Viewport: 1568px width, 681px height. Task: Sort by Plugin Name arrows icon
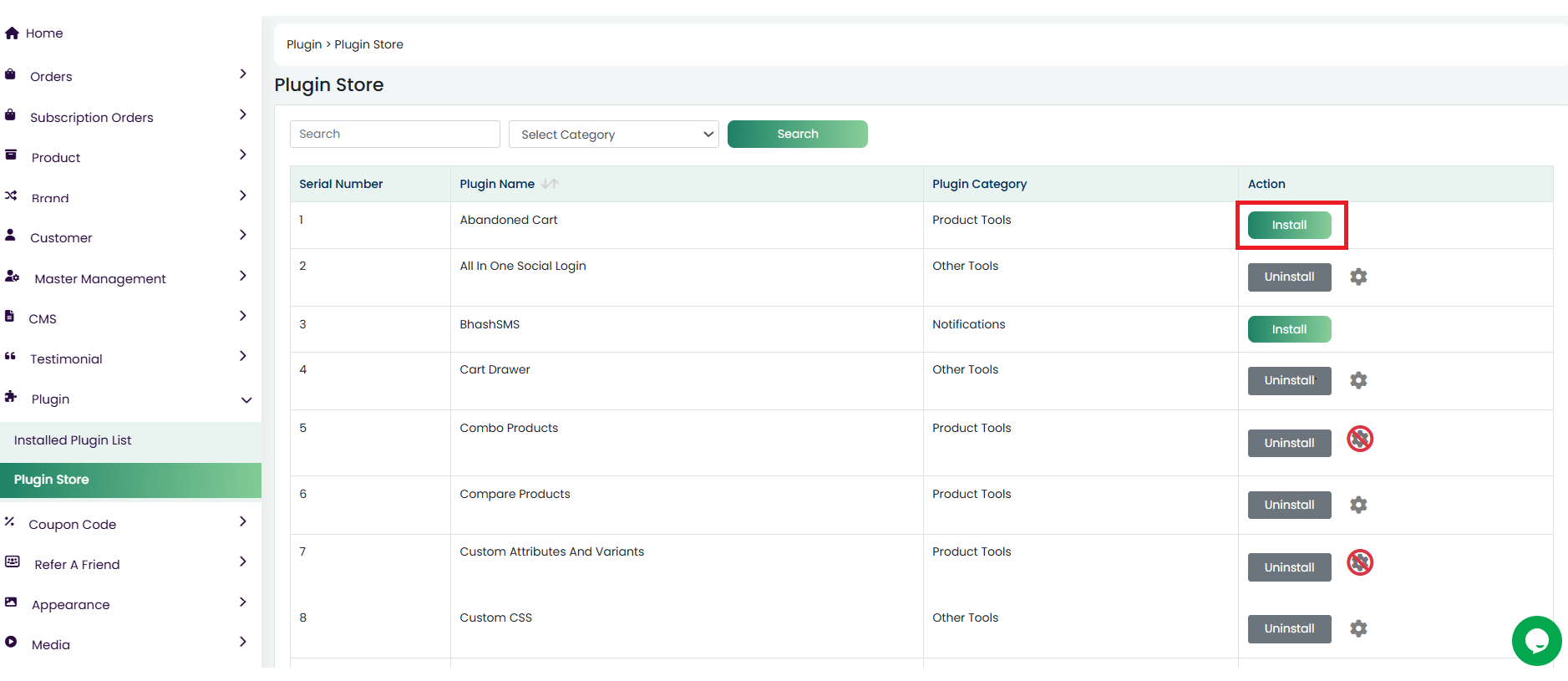550,184
